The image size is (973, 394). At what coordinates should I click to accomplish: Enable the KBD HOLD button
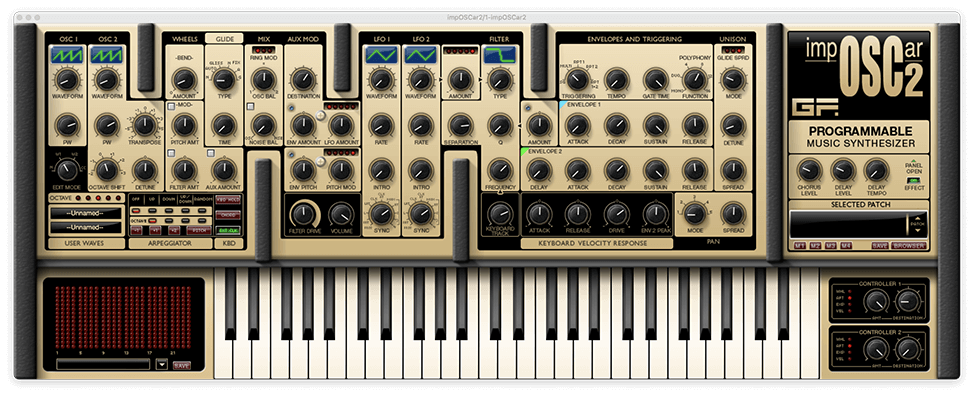click(x=228, y=199)
